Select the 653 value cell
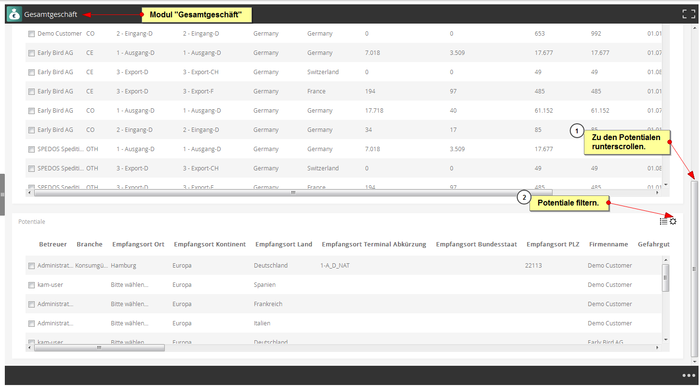 (540, 33)
